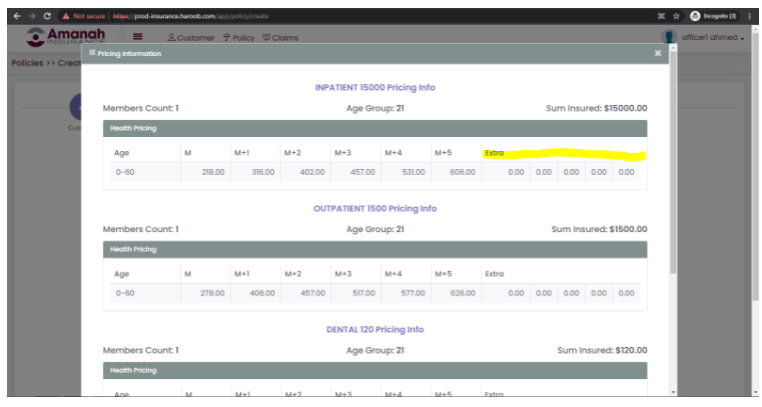Image resolution: width=762 pixels, height=407 pixels.
Task: Click the officer1 ahmed avatar icon
Action: pos(669,37)
